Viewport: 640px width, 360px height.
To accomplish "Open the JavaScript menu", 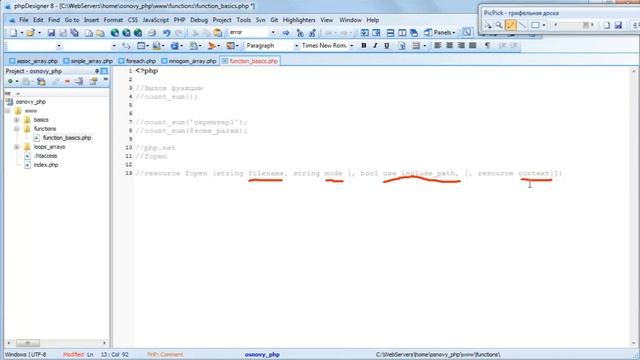I will [156, 20].
